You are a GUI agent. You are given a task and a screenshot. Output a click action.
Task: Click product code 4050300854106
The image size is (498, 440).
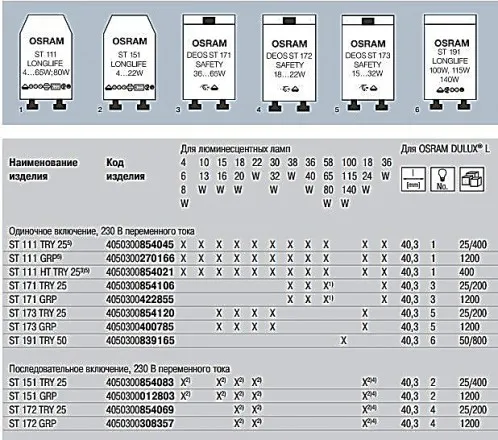coord(140,286)
